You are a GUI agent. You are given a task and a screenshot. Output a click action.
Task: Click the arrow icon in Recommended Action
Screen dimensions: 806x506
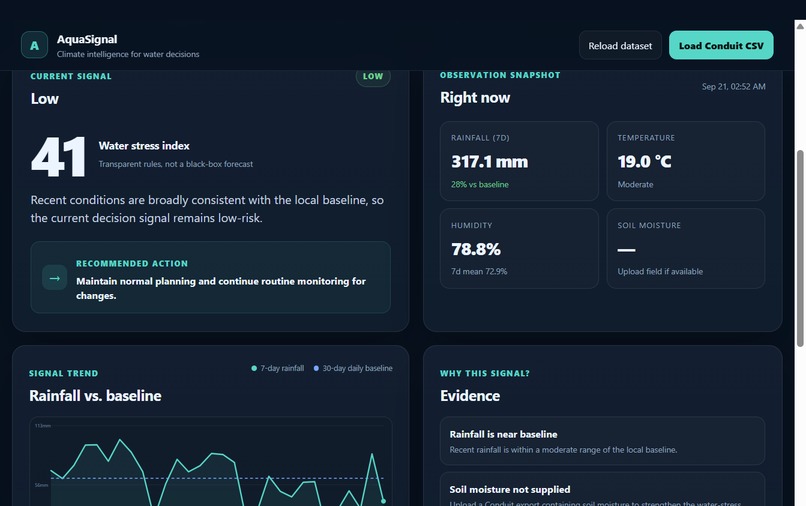(54, 278)
